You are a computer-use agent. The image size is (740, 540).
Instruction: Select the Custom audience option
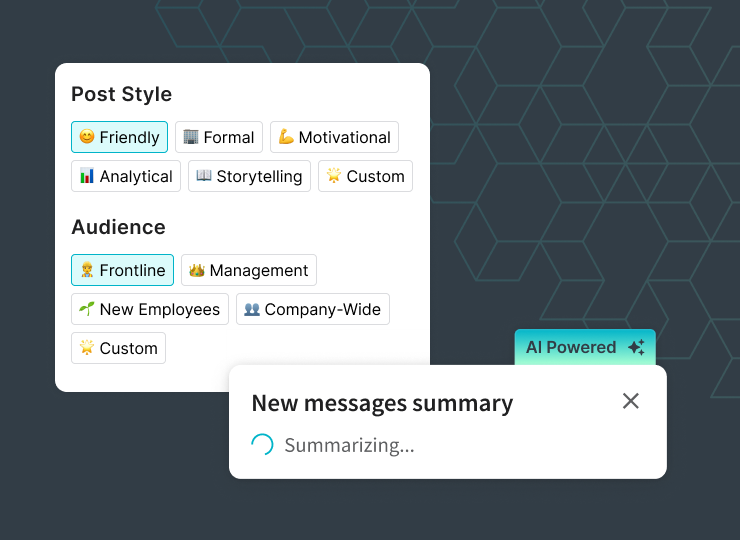point(118,348)
